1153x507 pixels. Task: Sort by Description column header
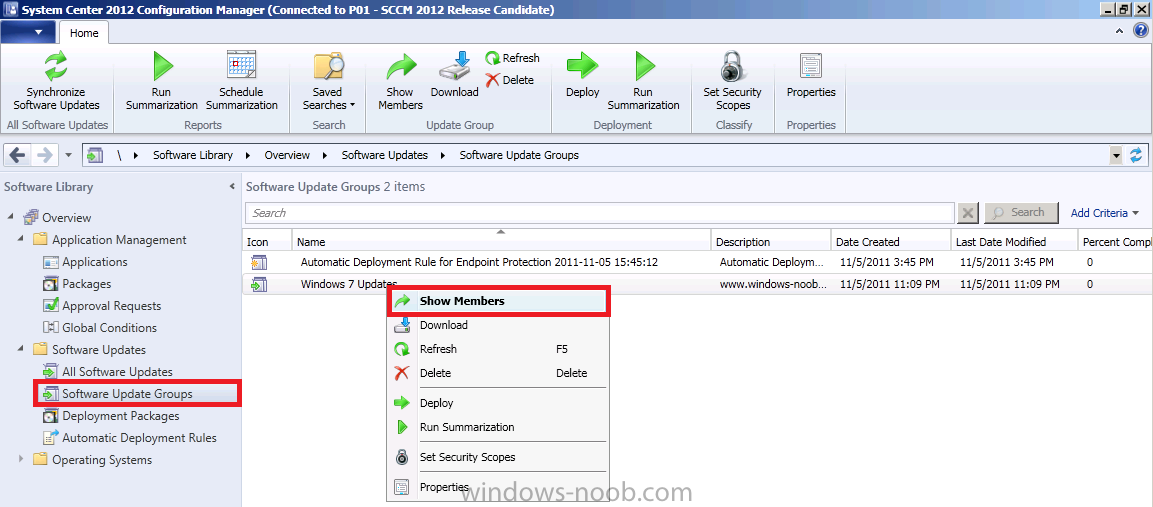pos(771,241)
